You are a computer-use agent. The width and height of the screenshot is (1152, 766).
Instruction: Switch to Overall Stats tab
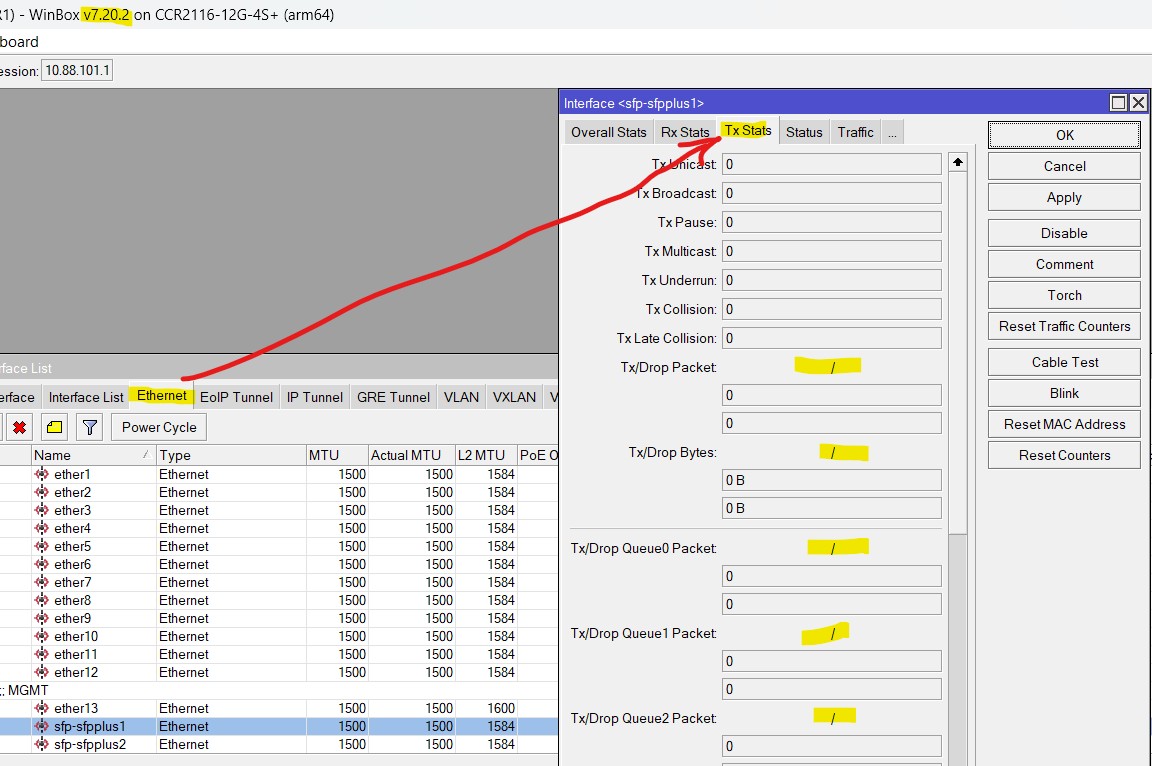(x=608, y=132)
